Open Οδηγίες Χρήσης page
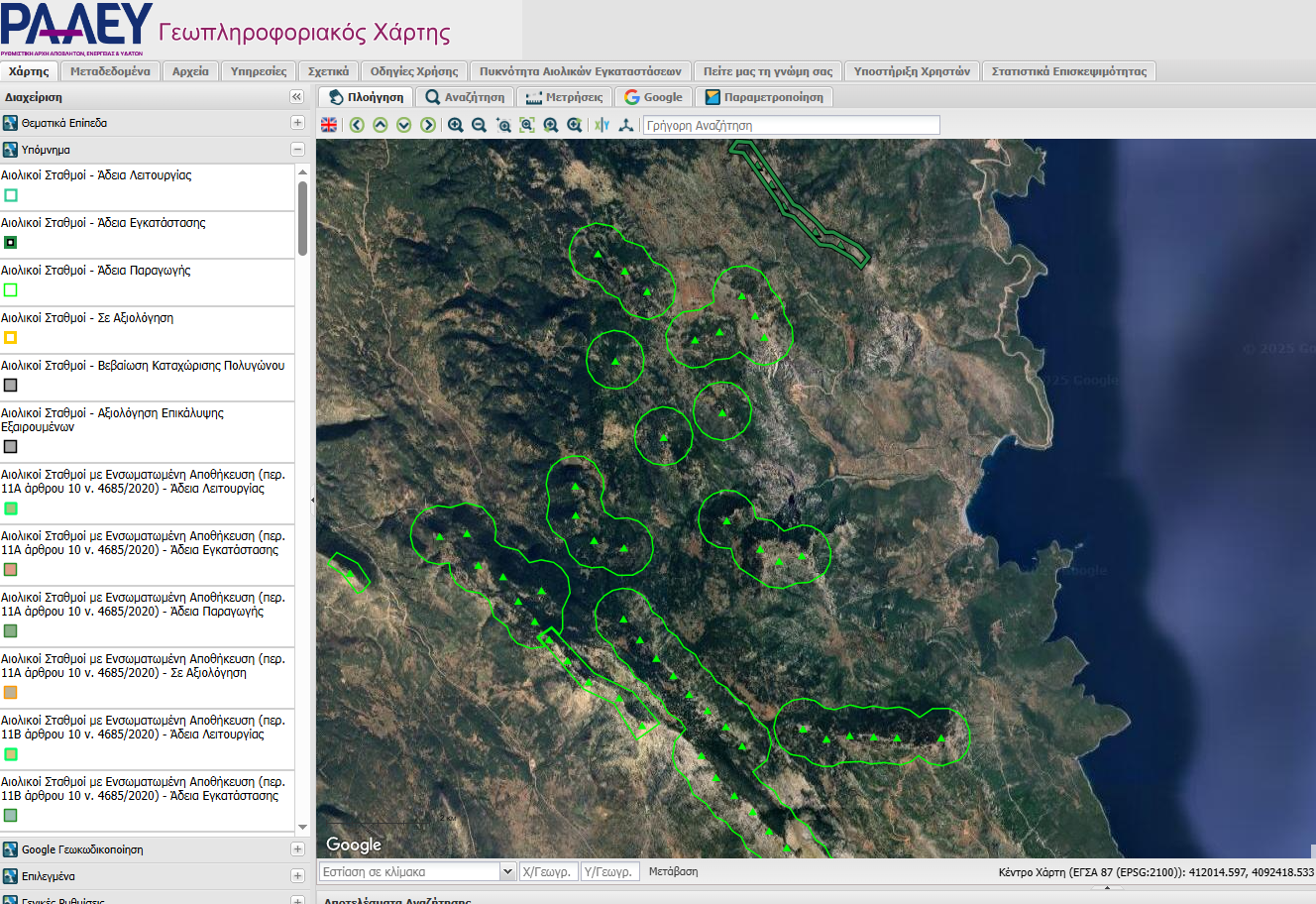This screenshot has width=1316, height=904. coord(413,71)
